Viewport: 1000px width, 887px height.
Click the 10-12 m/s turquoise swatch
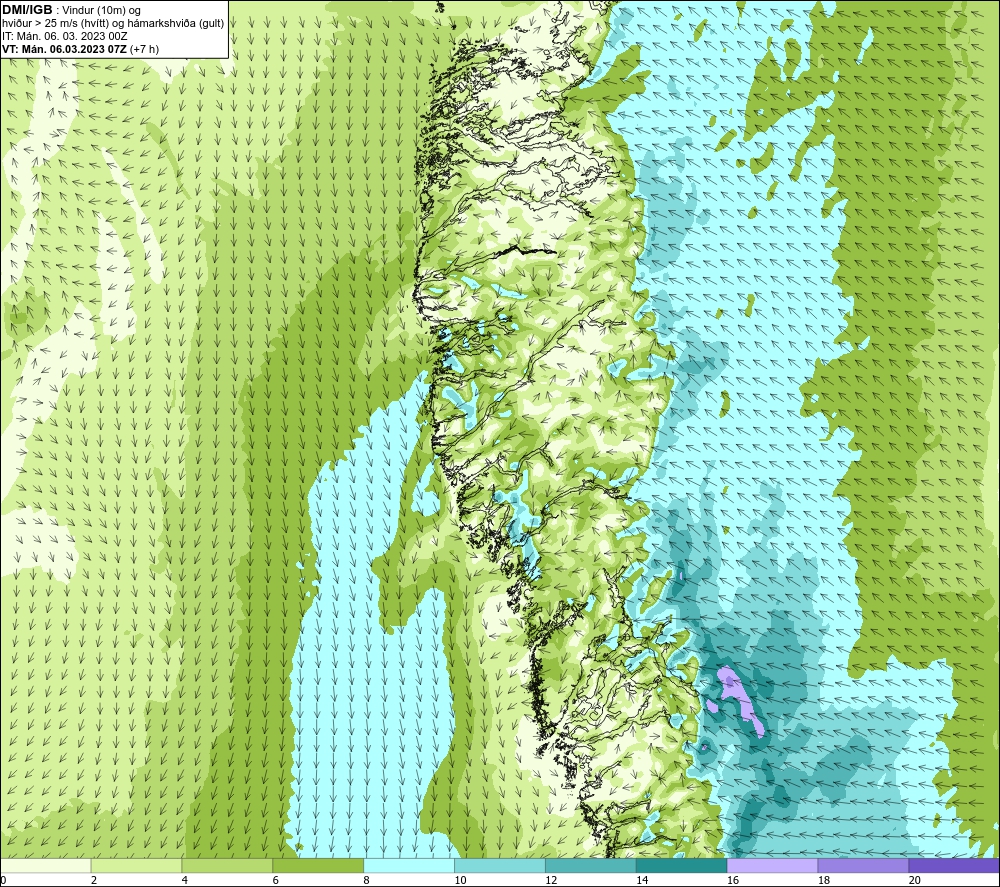point(500,865)
